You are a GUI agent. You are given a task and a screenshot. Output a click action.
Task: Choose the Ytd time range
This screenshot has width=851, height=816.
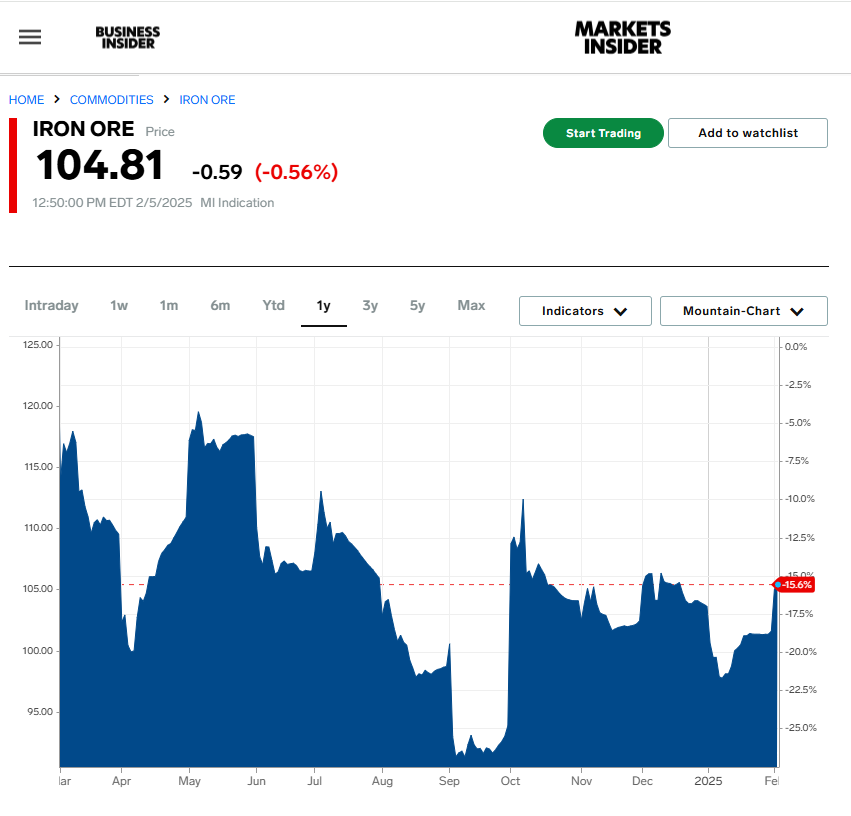[273, 306]
